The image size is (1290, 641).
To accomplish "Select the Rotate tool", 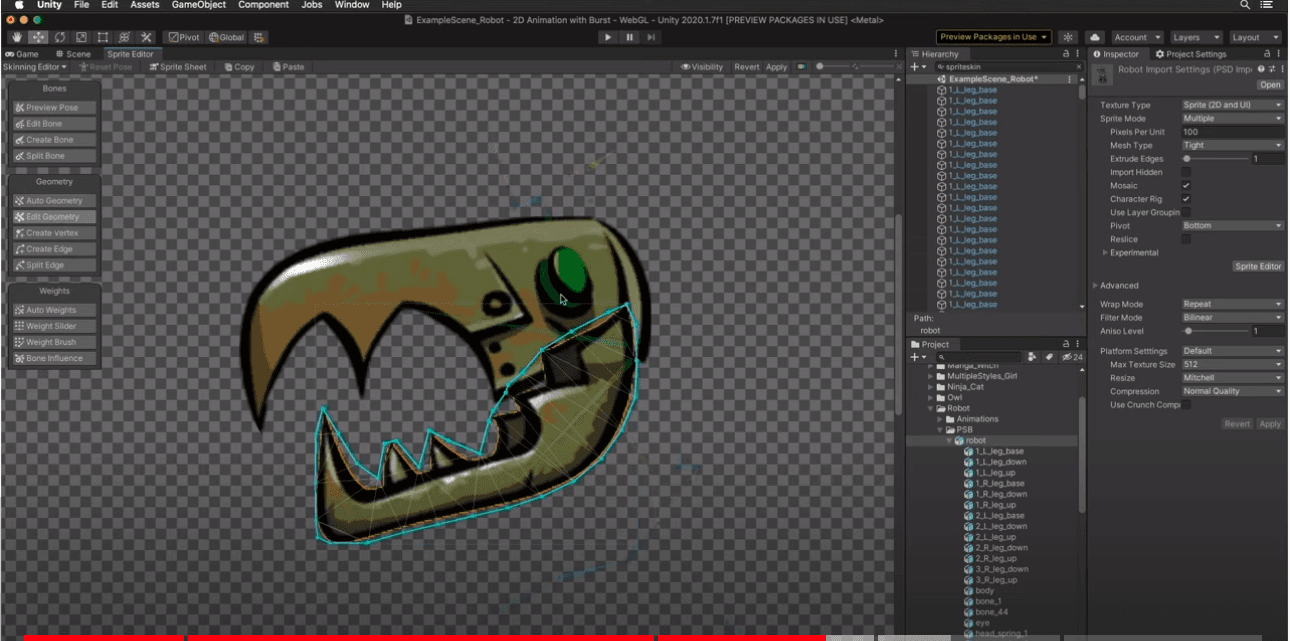I will 59,37.
